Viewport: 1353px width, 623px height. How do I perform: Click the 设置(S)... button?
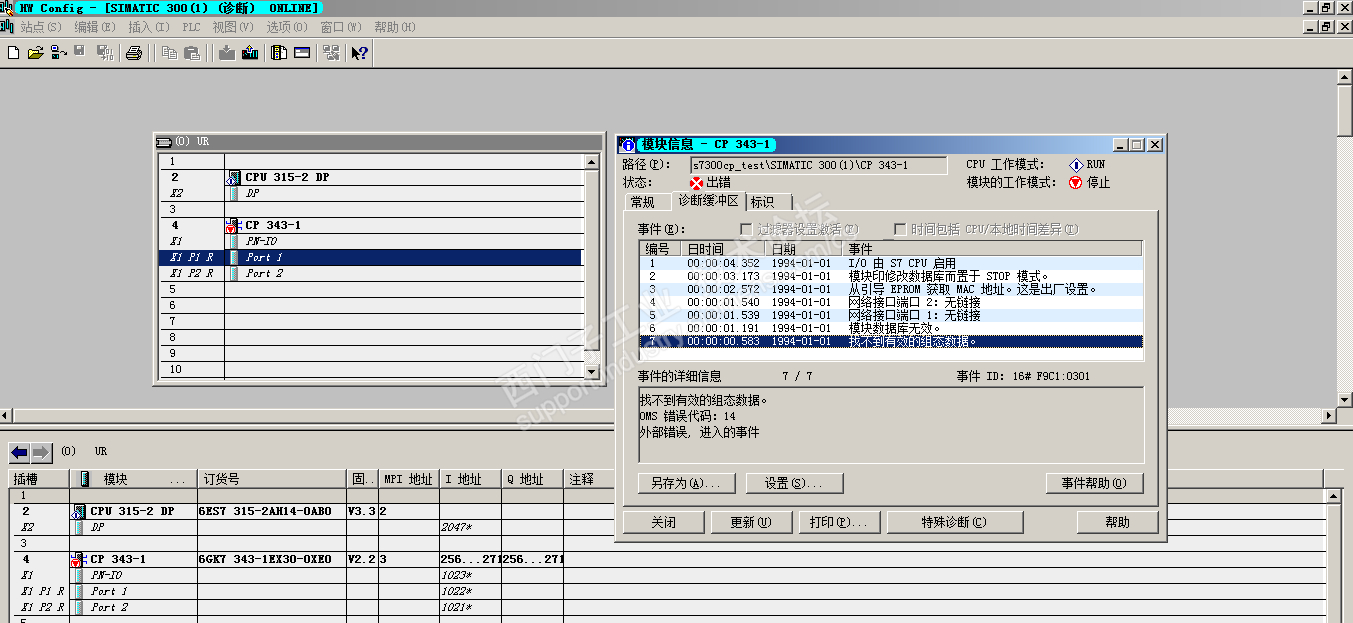click(x=794, y=483)
